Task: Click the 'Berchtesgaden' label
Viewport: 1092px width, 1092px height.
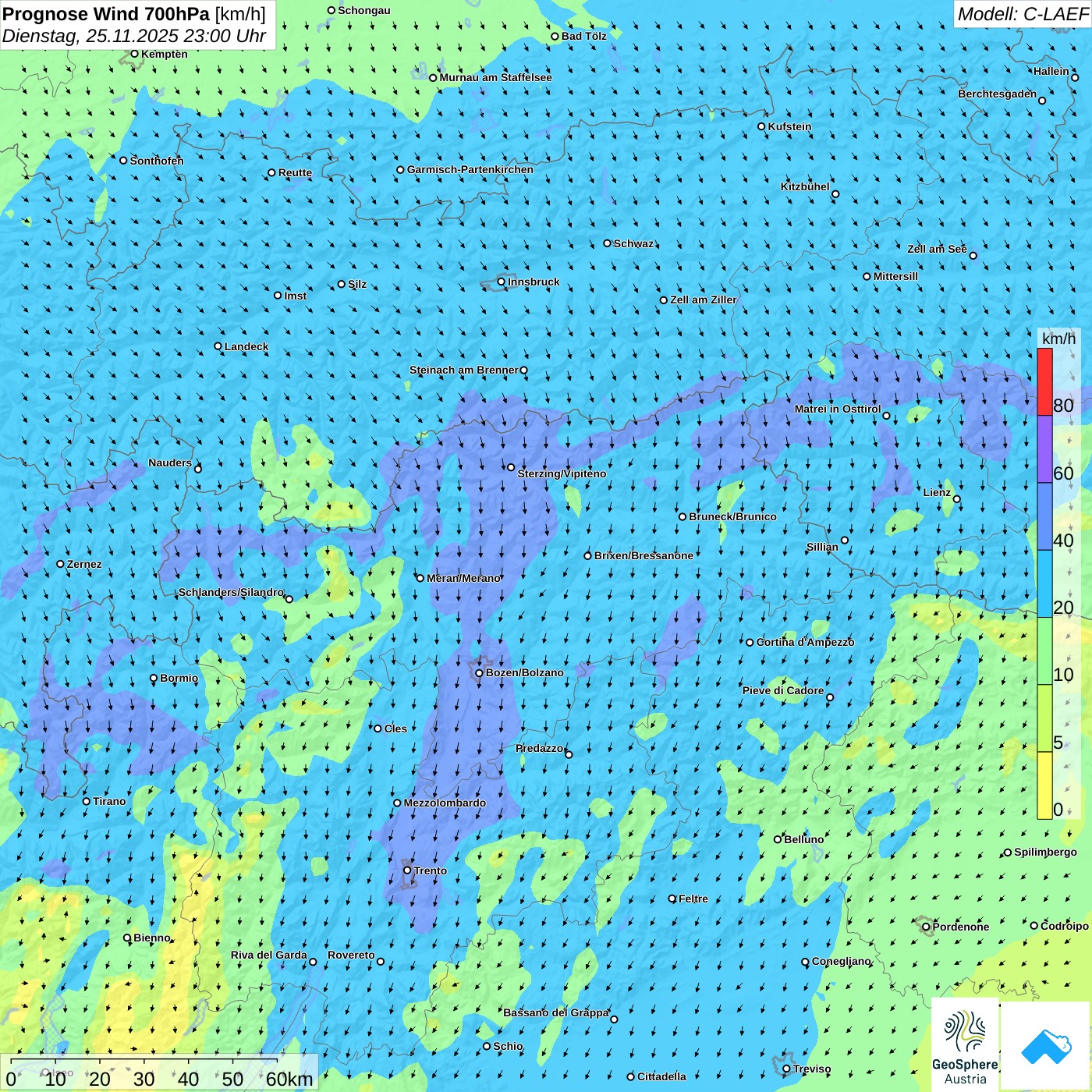Action: tap(998, 94)
